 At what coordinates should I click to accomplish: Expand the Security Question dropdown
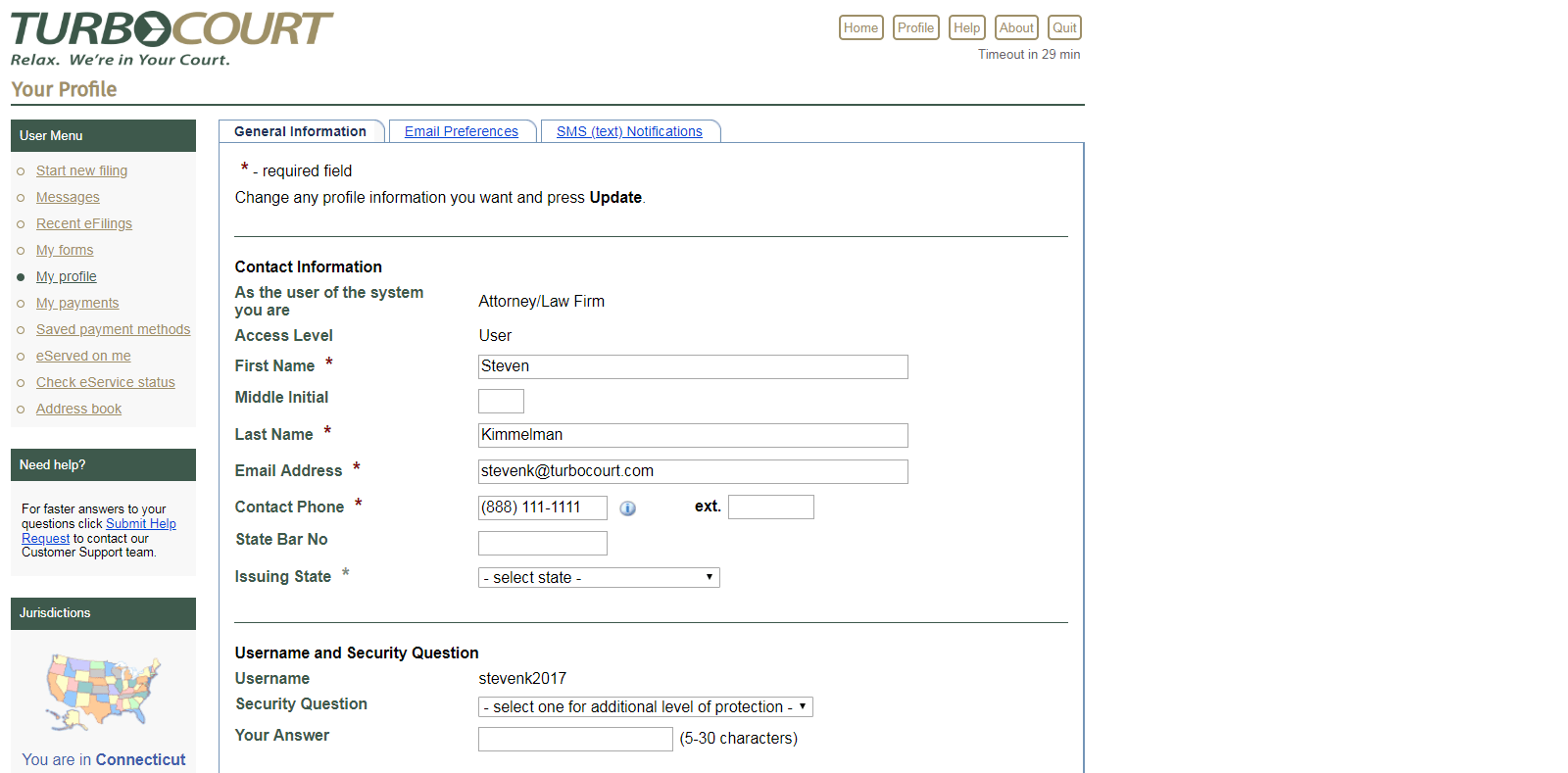point(645,707)
